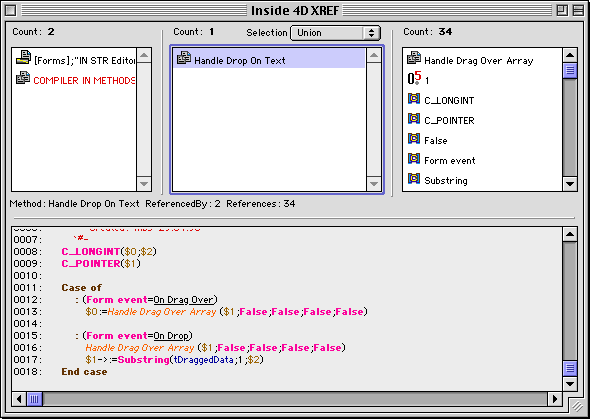Click up arrow of middle list scrollbar
Screen dimensions: 590x419
pyautogui.click(x=374, y=55)
